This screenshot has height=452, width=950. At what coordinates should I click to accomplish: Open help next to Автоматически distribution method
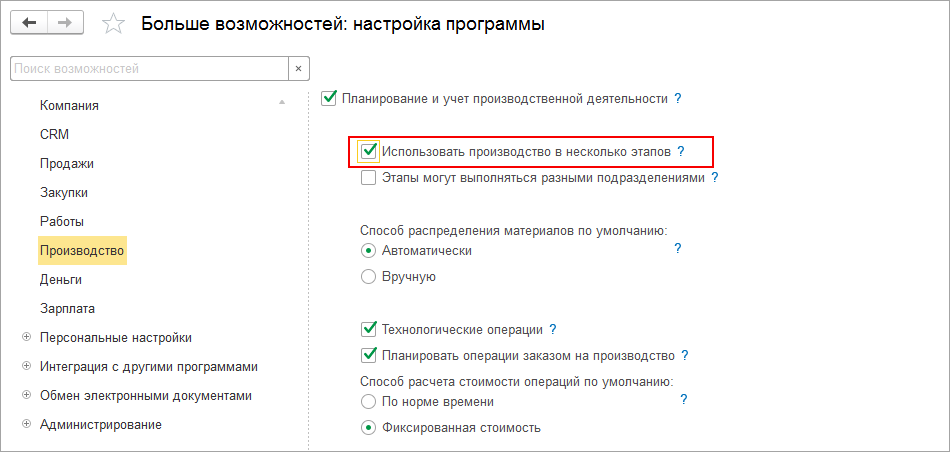point(677,248)
